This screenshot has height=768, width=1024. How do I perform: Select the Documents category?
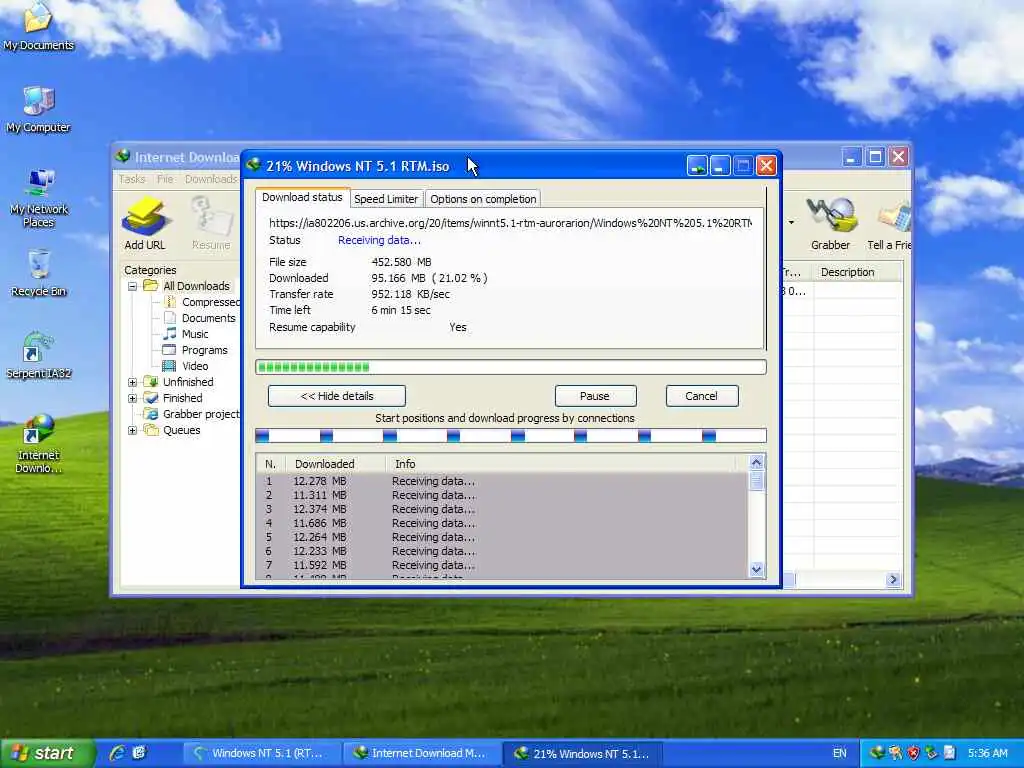(x=199, y=318)
